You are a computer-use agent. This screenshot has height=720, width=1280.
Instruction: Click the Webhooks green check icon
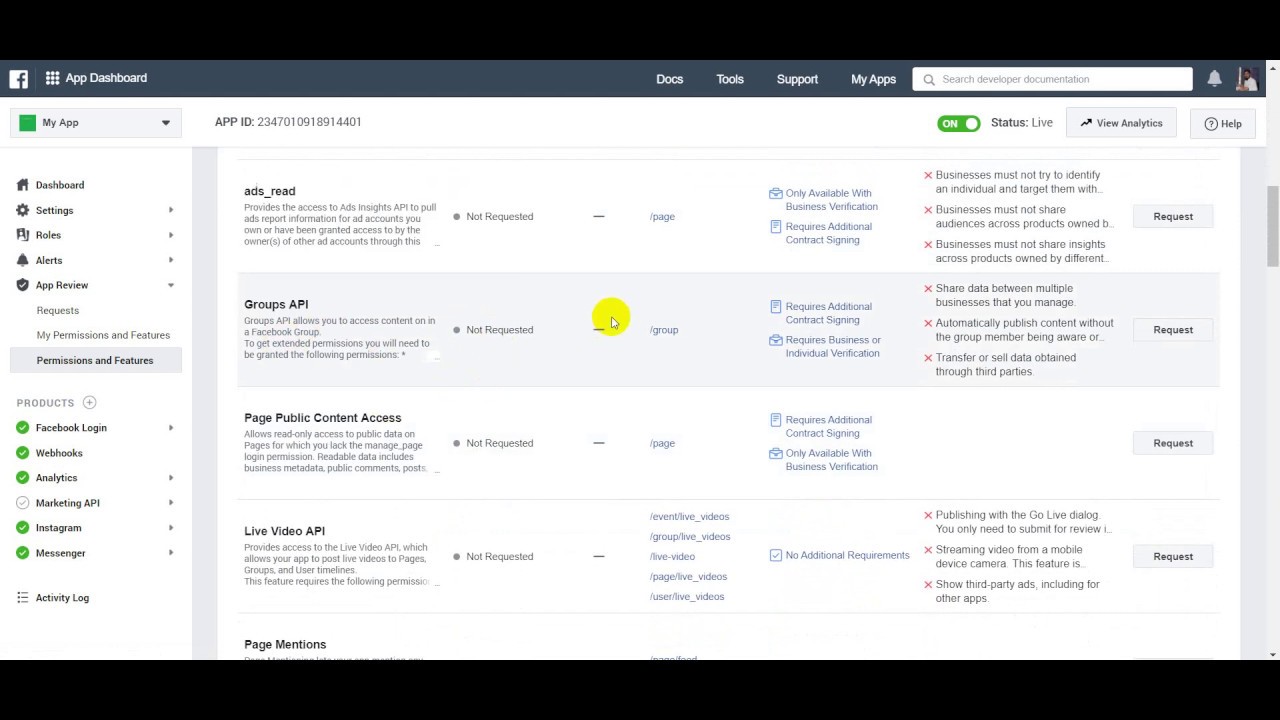(x=23, y=453)
